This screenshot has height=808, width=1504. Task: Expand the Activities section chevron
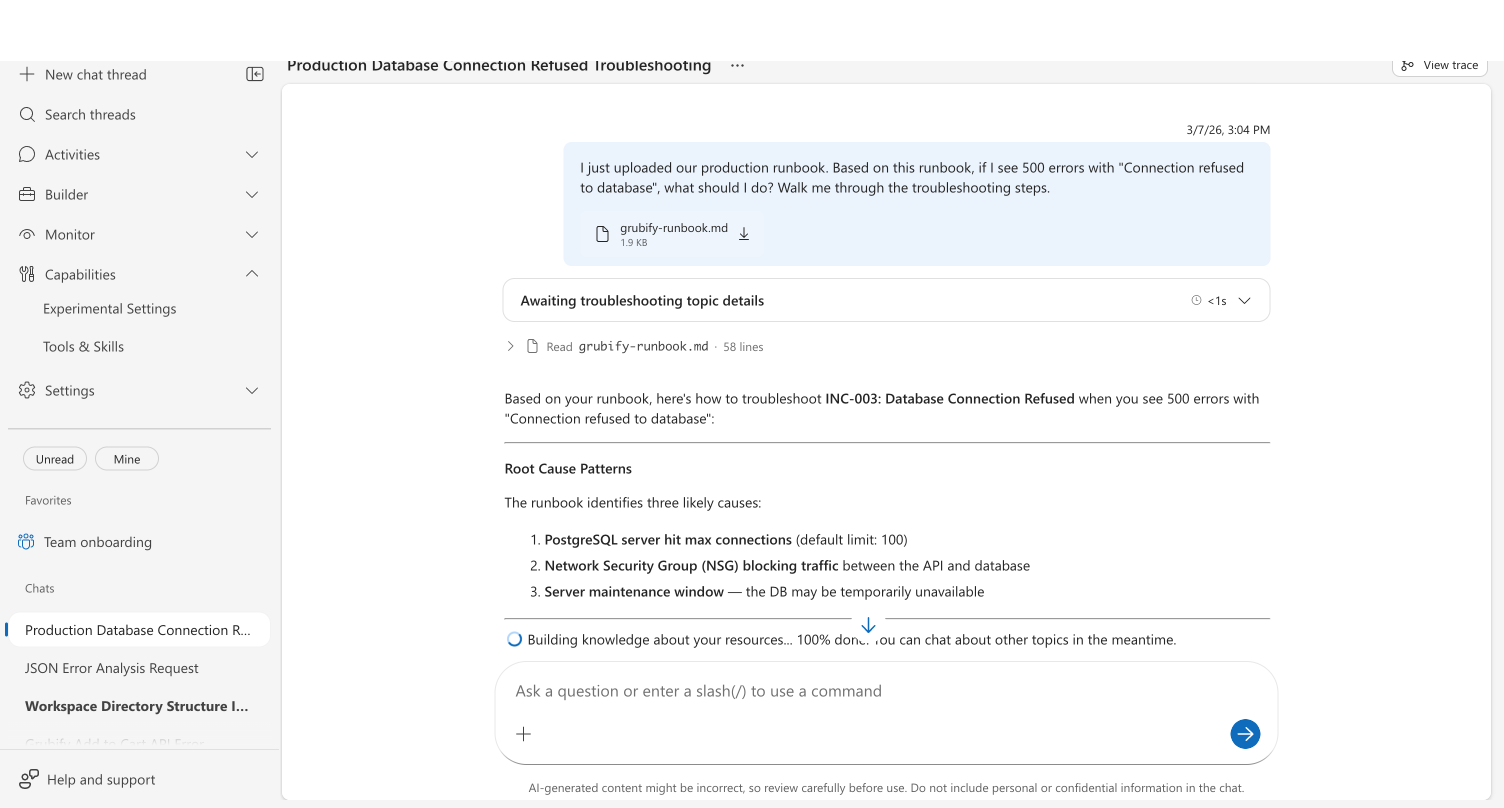[x=252, y=154]
